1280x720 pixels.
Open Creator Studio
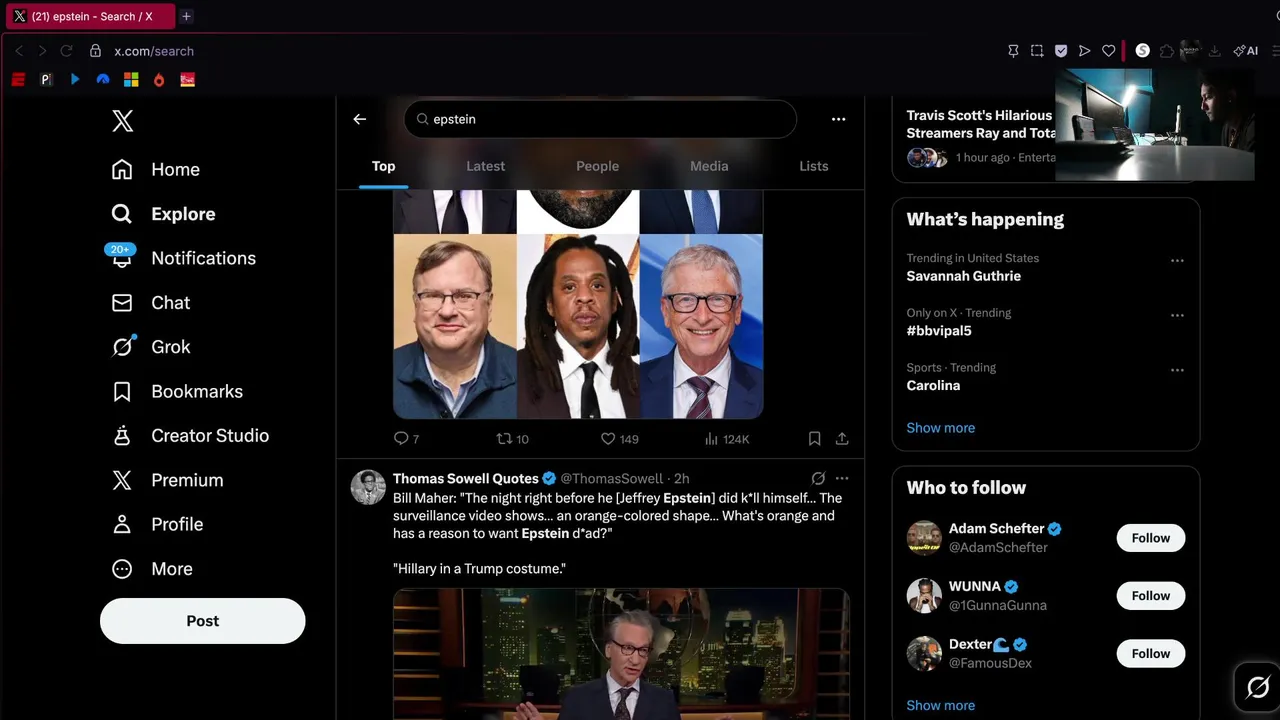(190, 435)
